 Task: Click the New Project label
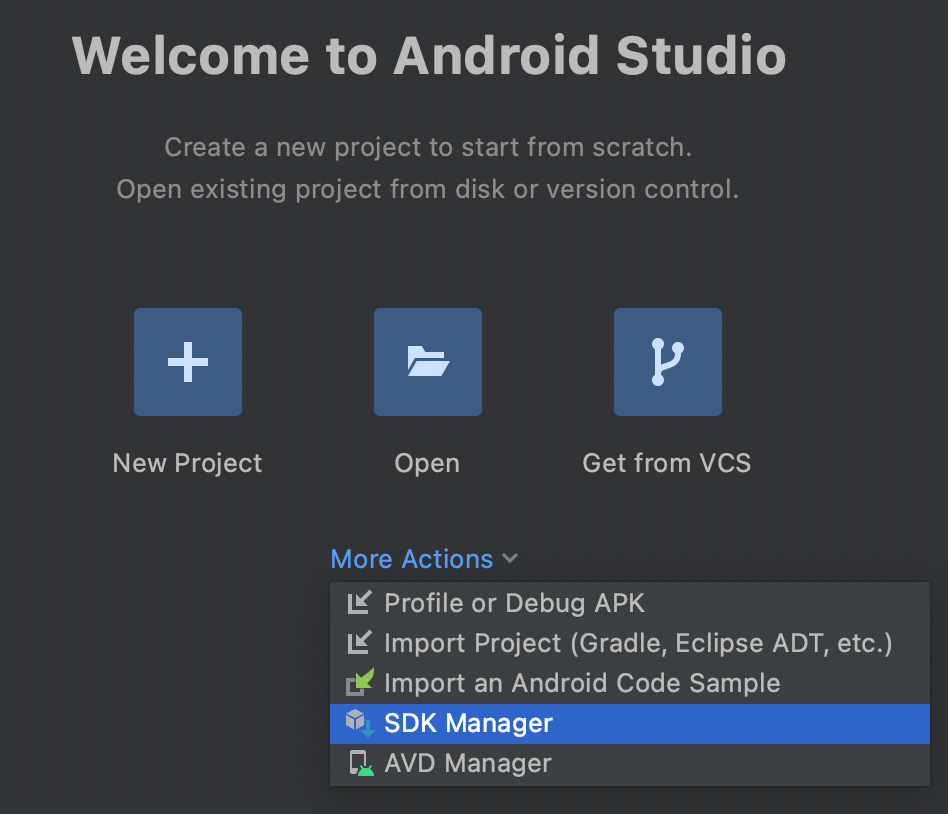click(x=187, y=464)
